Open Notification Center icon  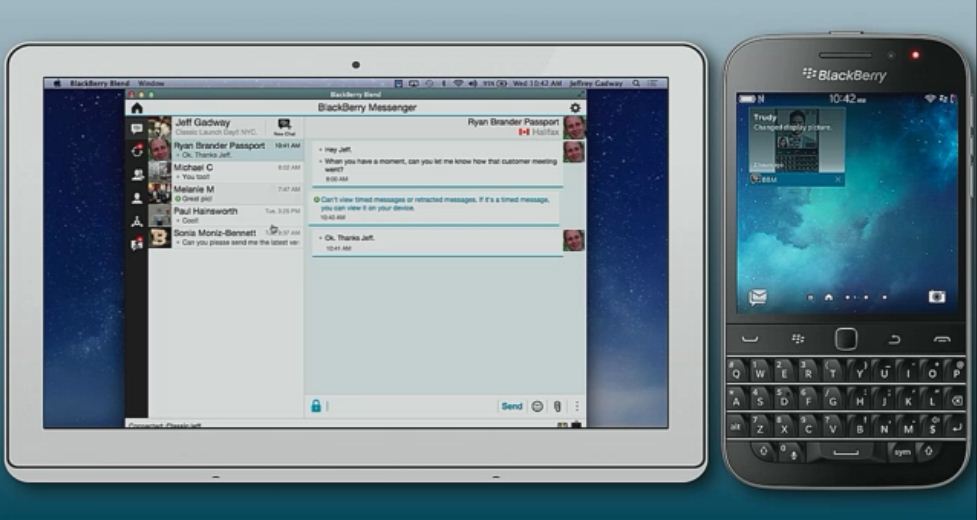point(652,83)
